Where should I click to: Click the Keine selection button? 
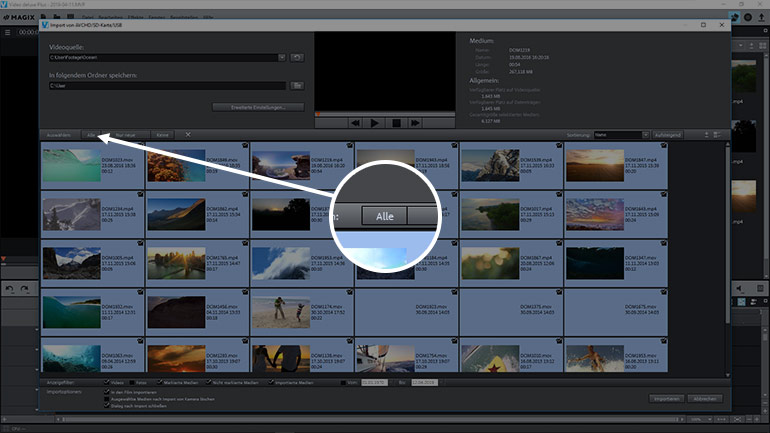163,135
